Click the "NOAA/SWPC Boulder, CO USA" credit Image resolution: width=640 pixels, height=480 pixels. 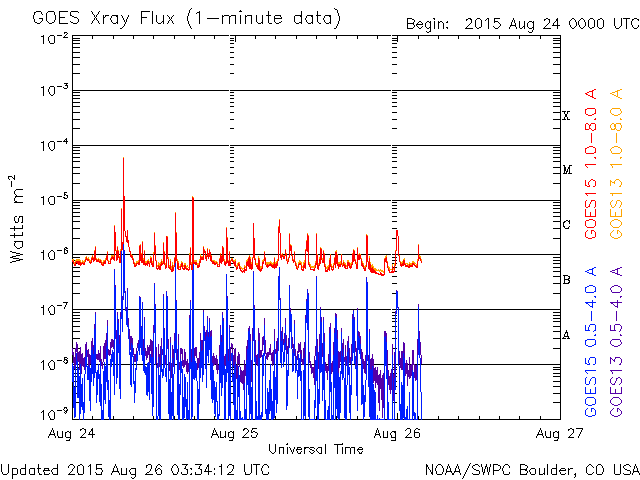(x=532, y=470)
